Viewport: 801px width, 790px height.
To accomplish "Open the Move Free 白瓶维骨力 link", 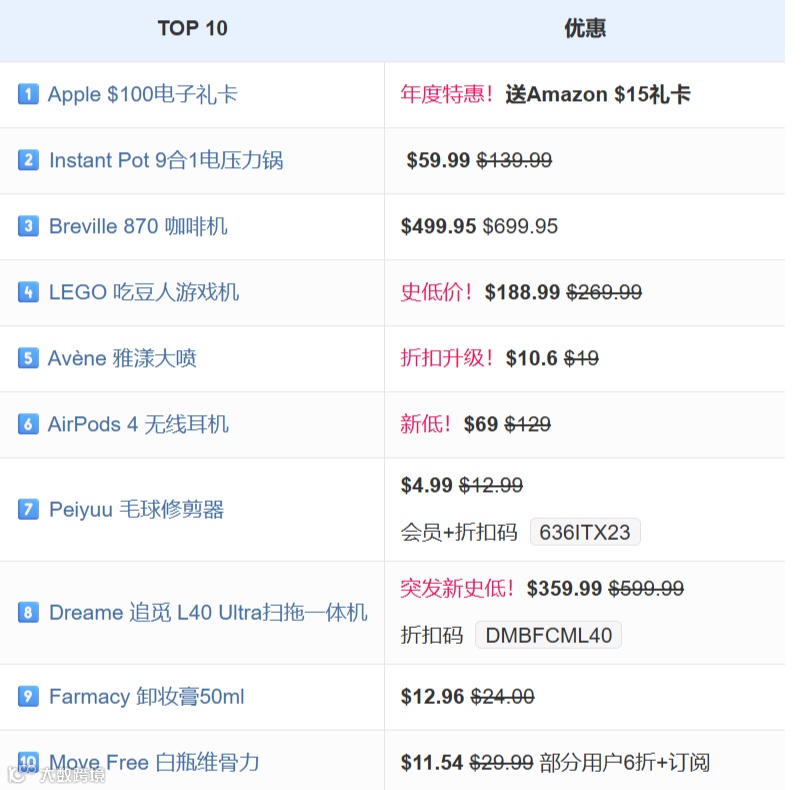I will 154,762.
